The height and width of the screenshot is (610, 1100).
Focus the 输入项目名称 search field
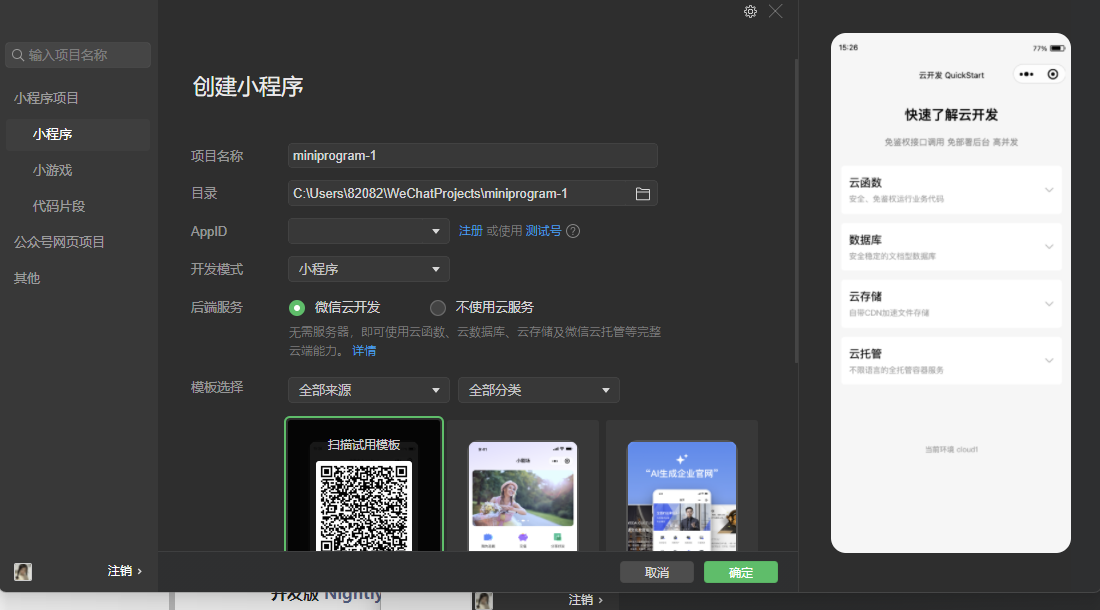click(78, 55)
